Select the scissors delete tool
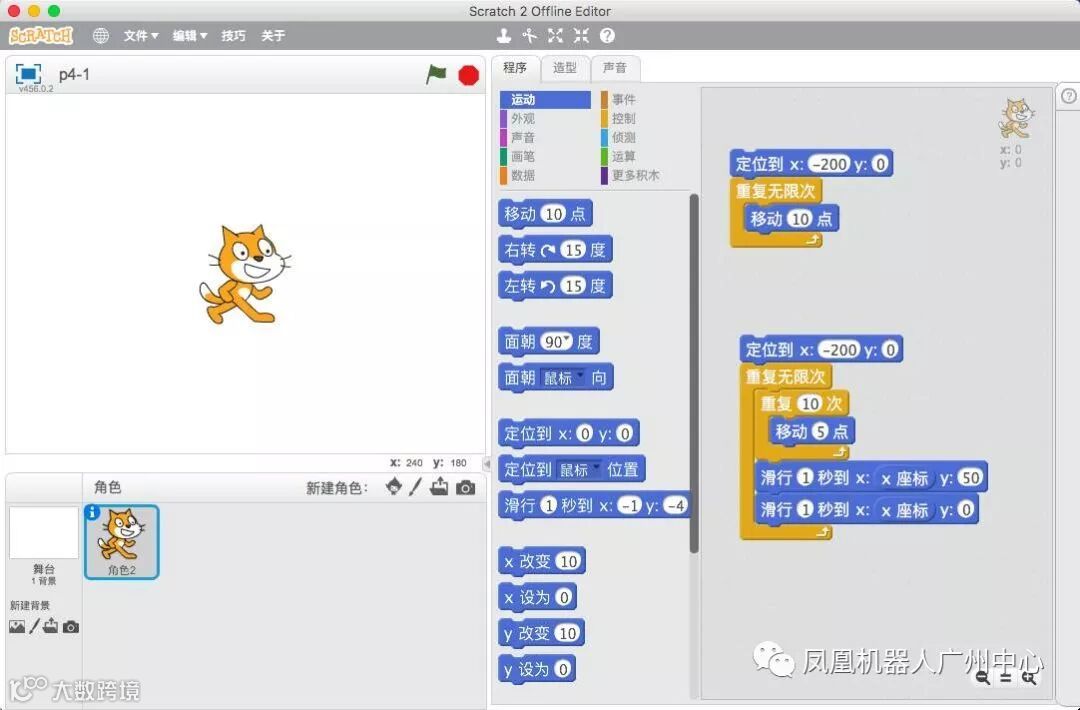The height and width of the screenshot is (710, 1080). point(529,36)
